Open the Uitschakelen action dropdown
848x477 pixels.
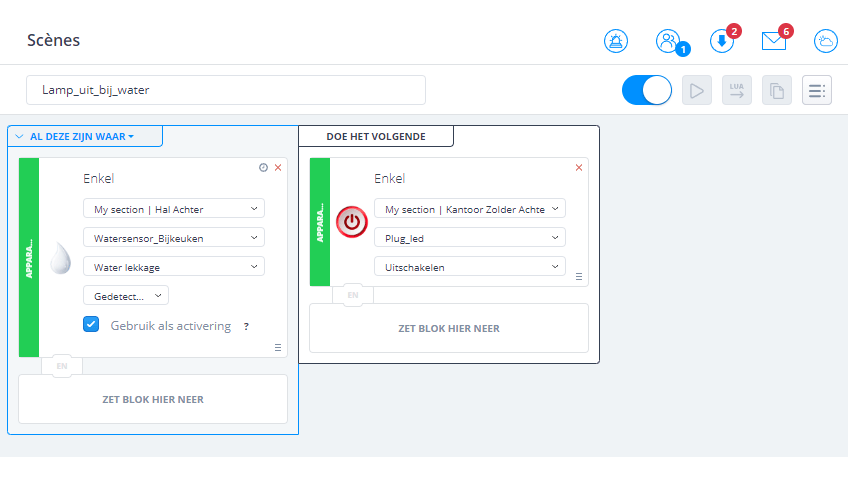pos(470,267)
